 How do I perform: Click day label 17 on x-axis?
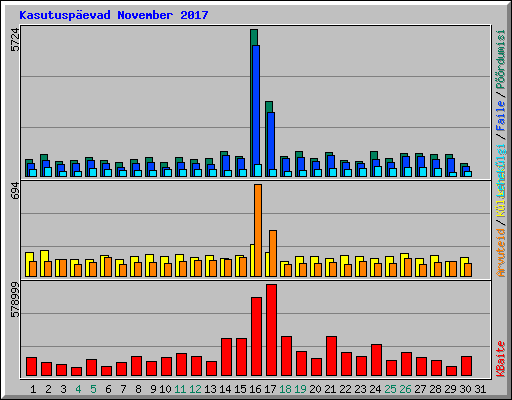270,389
